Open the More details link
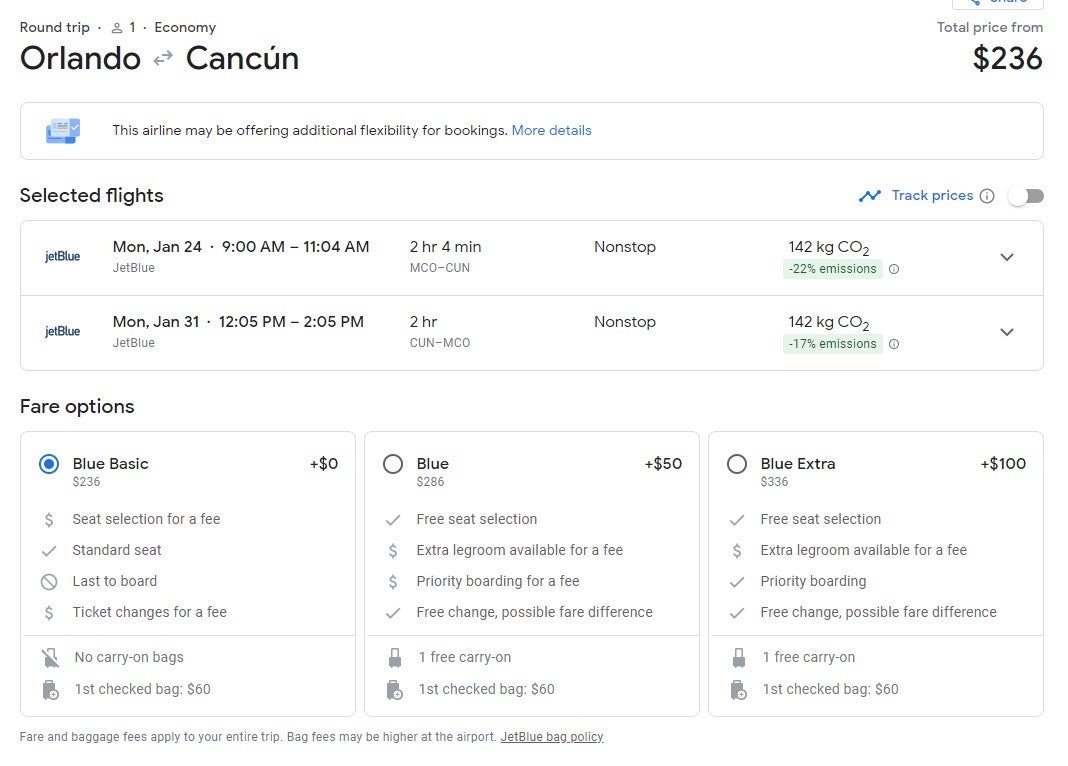Screen dimensions: 1068x766 (x=551, y=131)
